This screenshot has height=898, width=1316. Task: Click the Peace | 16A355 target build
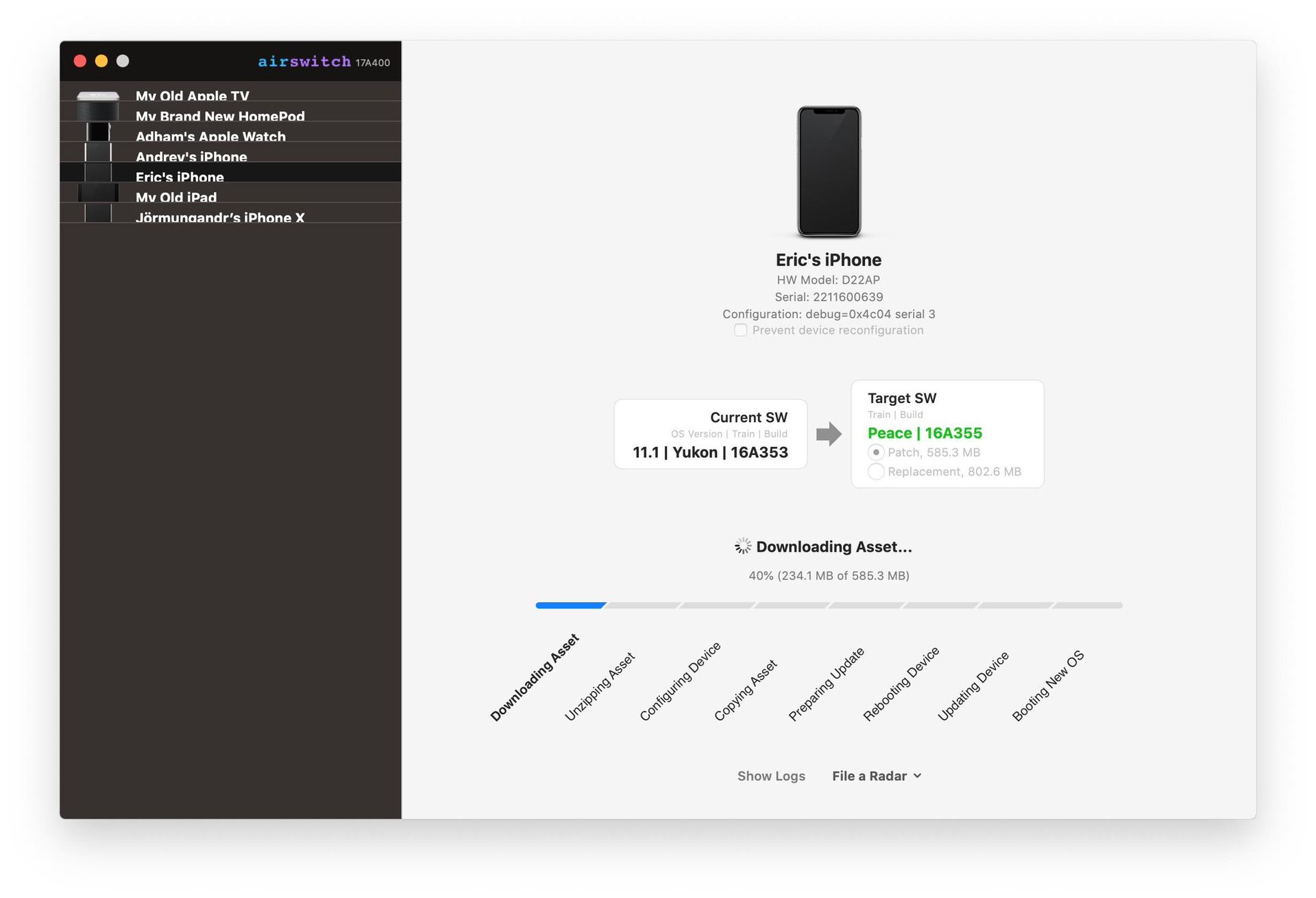[x=925, y=433]
